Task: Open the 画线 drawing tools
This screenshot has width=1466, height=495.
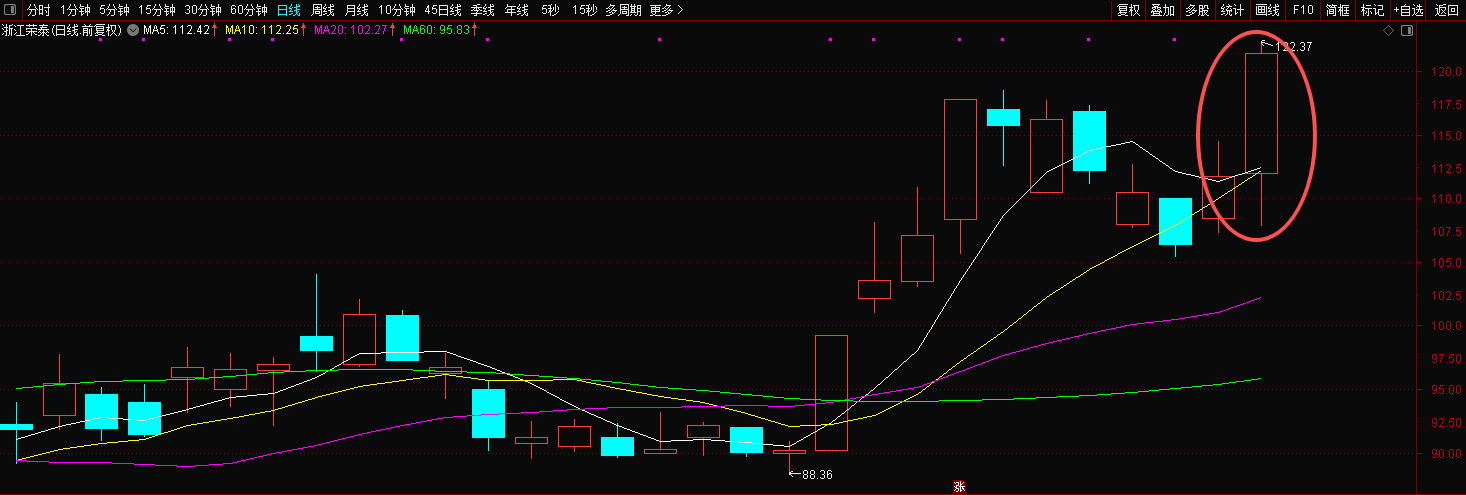Action: point(1267,10)
